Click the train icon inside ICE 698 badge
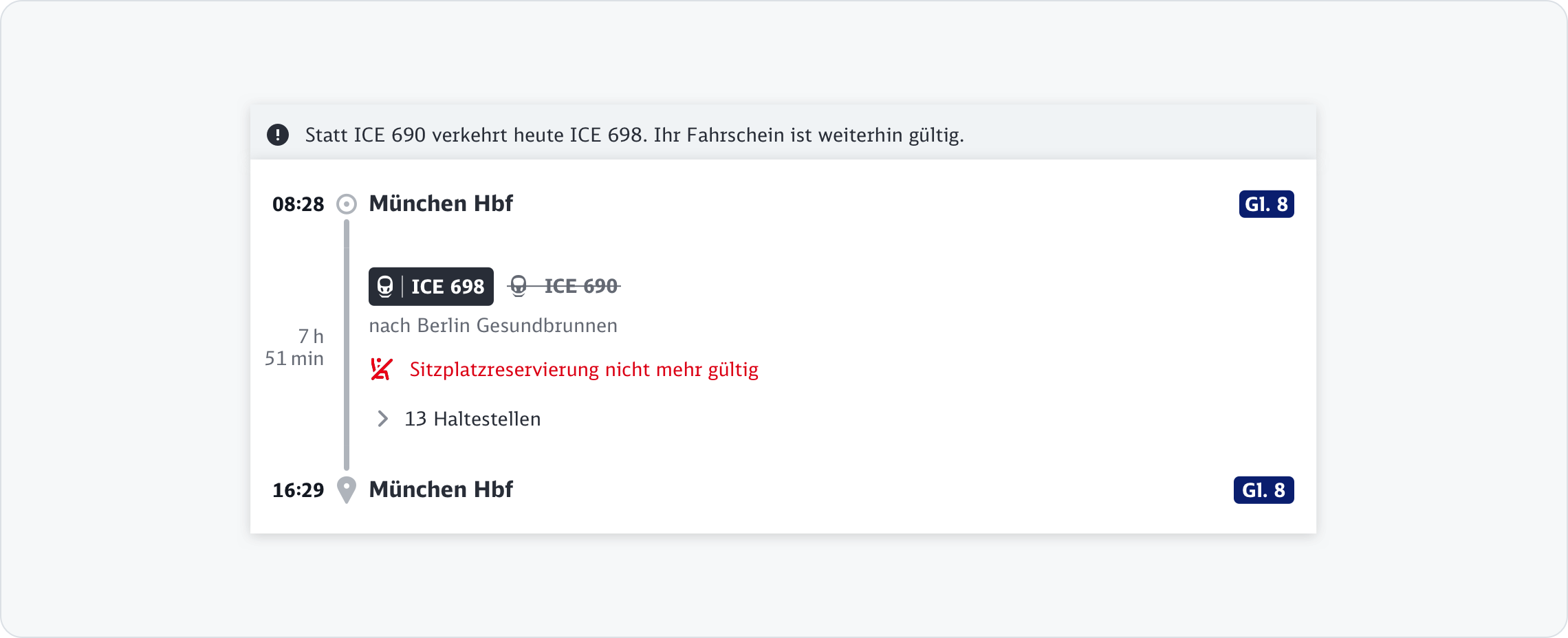Viewport: 1568px width, 638px height. click(x=385, y=286)
